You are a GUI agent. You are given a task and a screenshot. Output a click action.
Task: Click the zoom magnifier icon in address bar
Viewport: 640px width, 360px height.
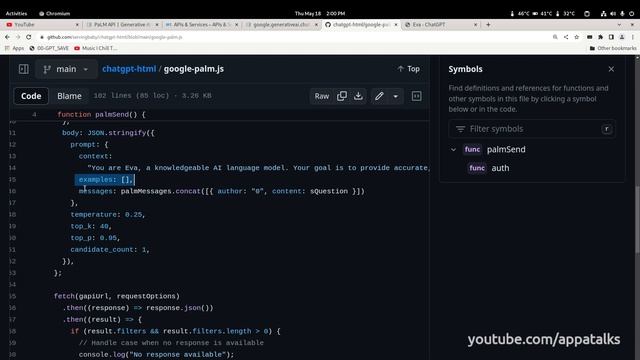click(x=555, y=37)
